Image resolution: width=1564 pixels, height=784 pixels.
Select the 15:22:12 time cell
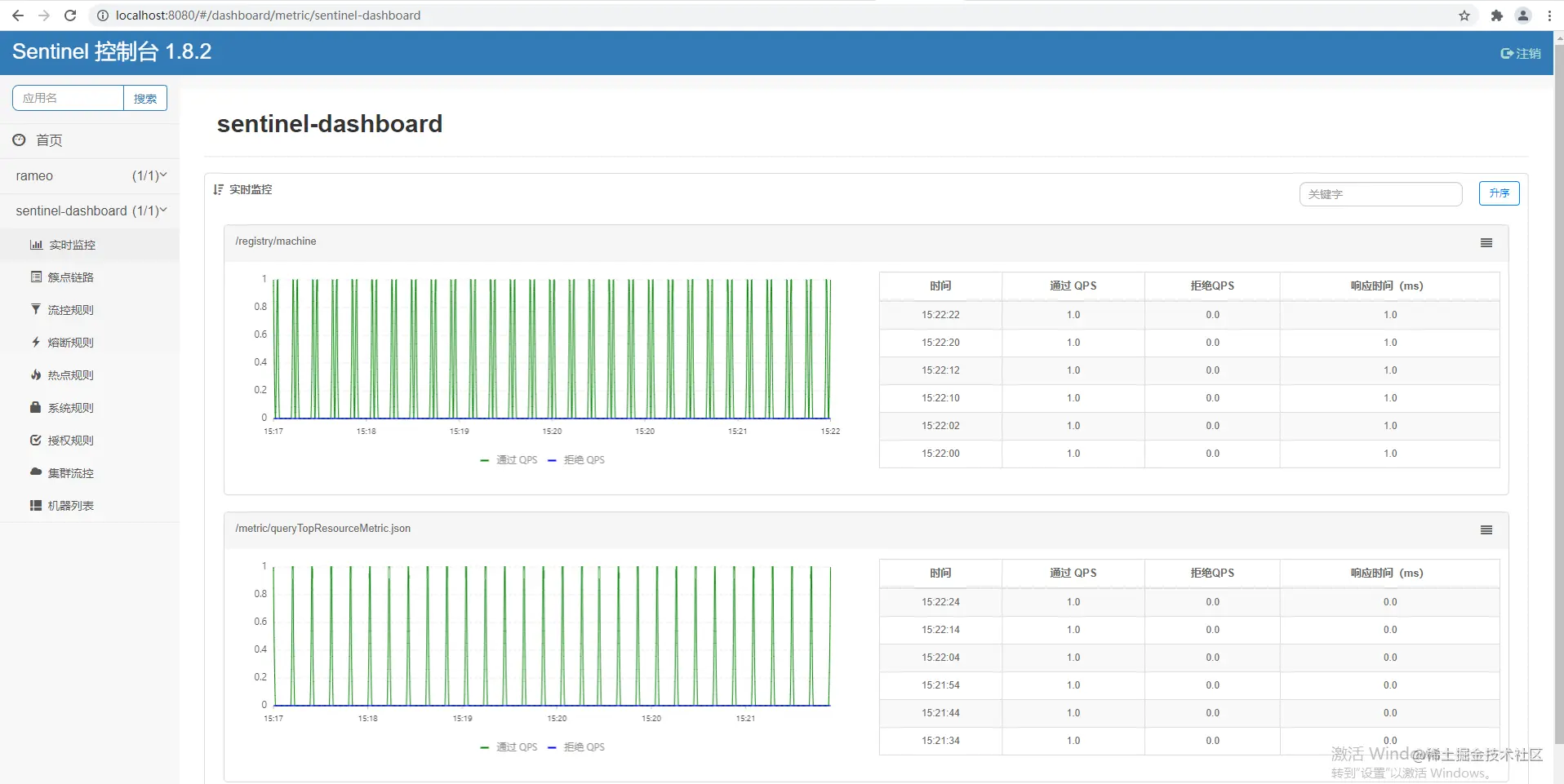coord(940,370)
